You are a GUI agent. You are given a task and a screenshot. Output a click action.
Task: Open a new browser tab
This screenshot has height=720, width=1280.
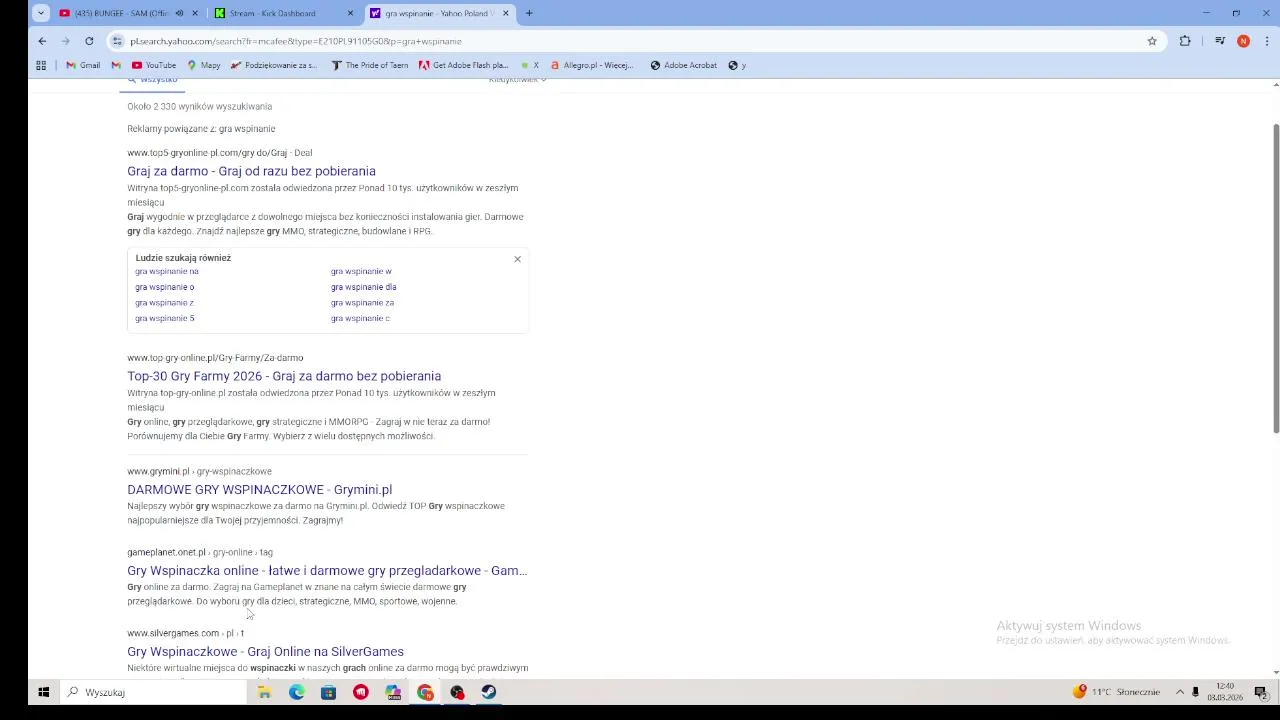click(529, 13)
